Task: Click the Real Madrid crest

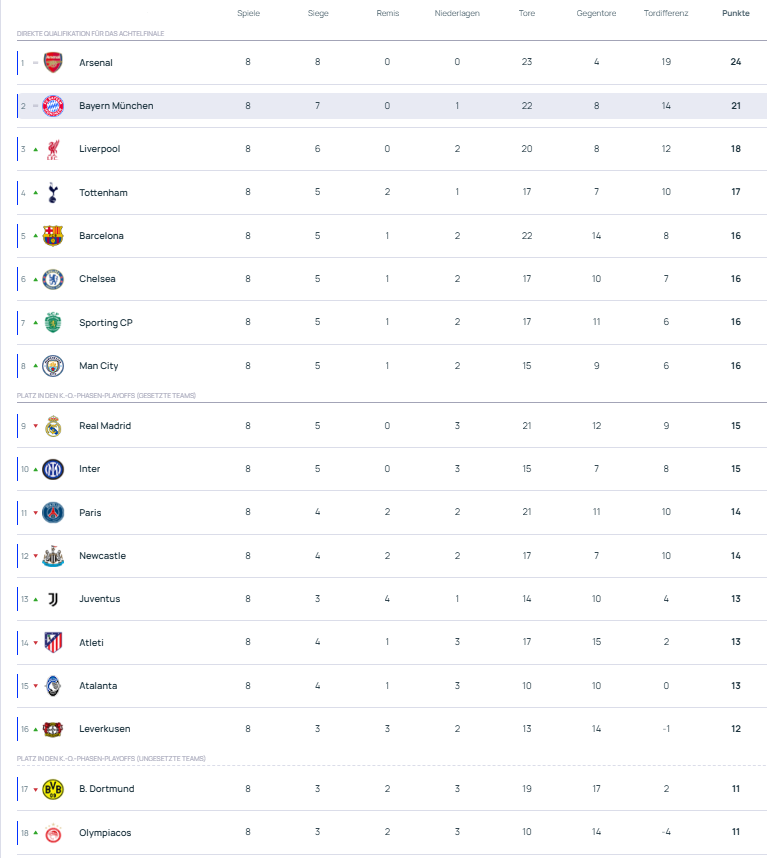Action: pyautogui.click(x=53, y=426)
